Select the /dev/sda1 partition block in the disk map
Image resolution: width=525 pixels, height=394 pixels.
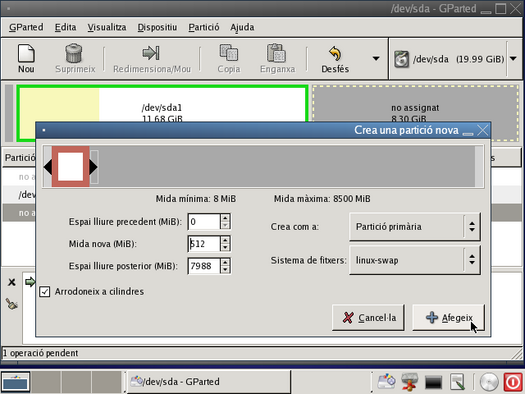[x=162, y=104]
